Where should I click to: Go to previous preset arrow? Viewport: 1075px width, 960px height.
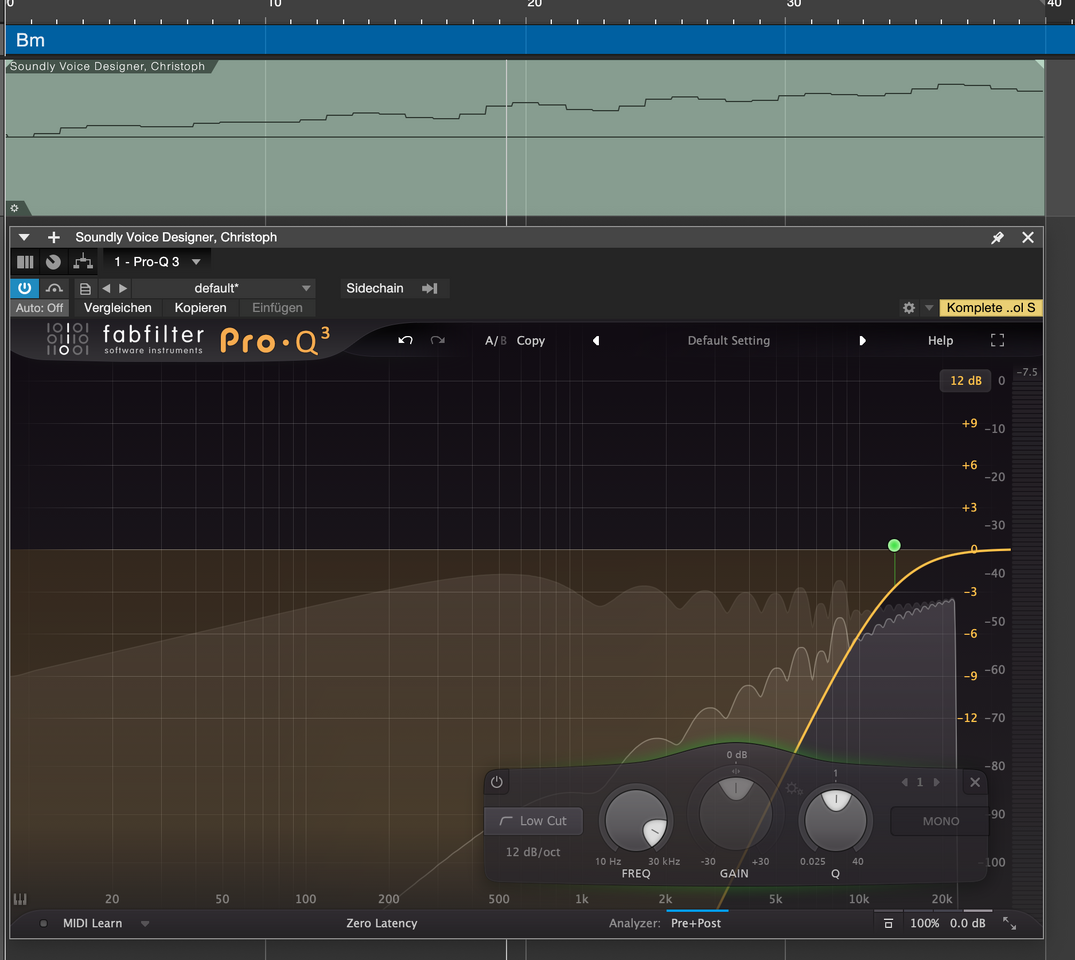point(106,289)
